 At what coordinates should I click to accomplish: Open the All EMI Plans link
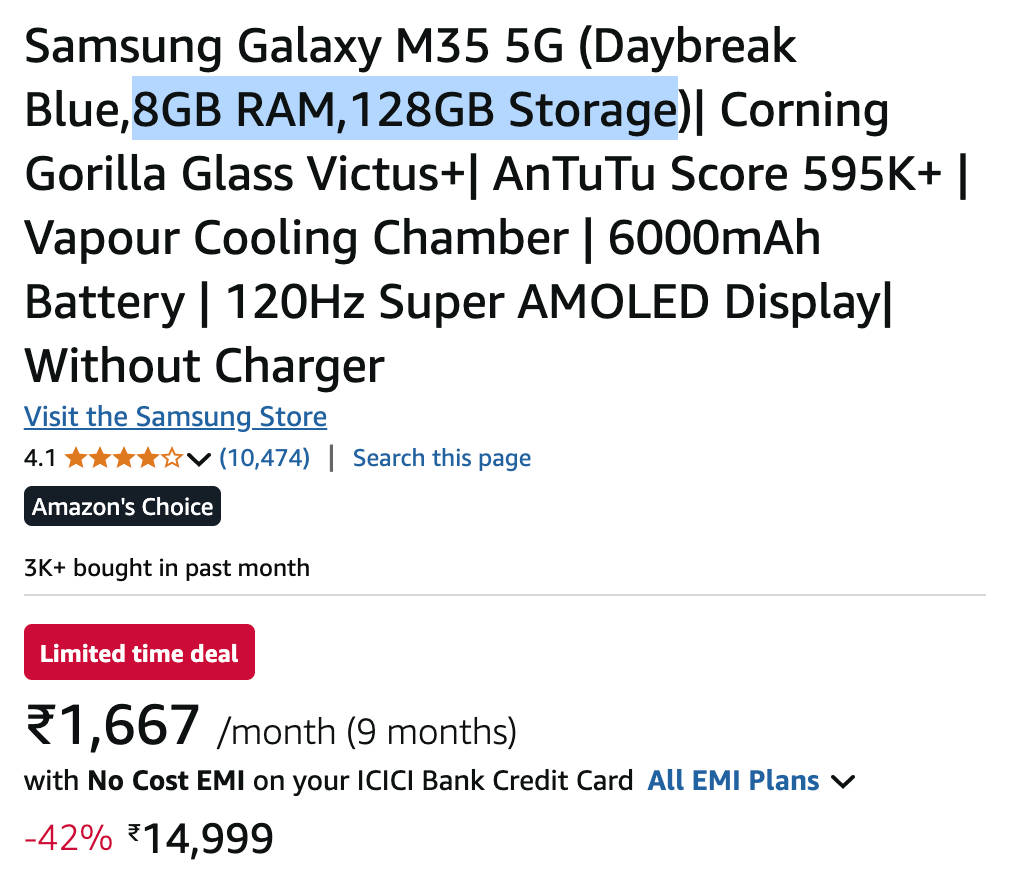point(733,780)
